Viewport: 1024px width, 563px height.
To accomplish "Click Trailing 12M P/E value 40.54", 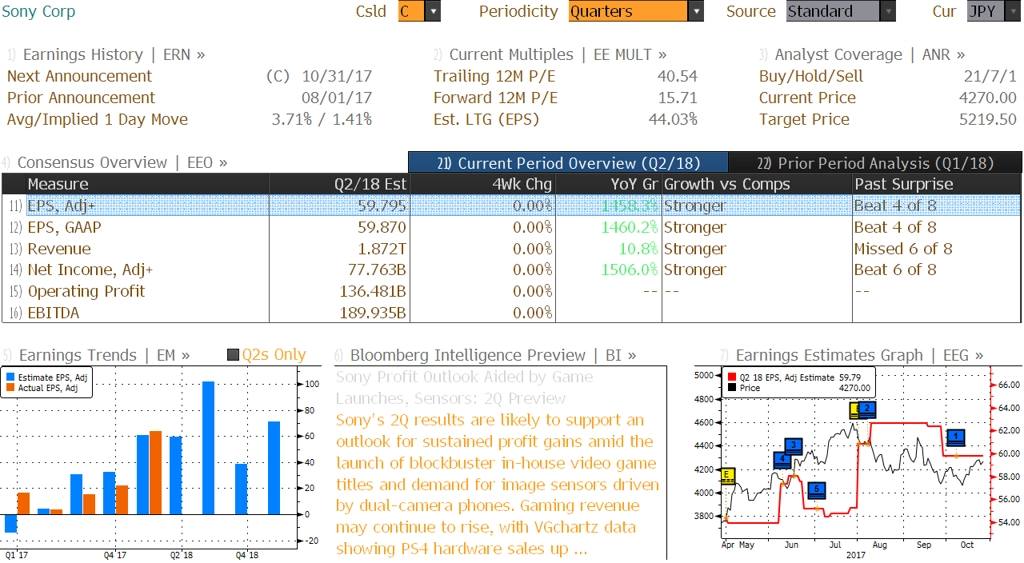I will click(677, 76).
